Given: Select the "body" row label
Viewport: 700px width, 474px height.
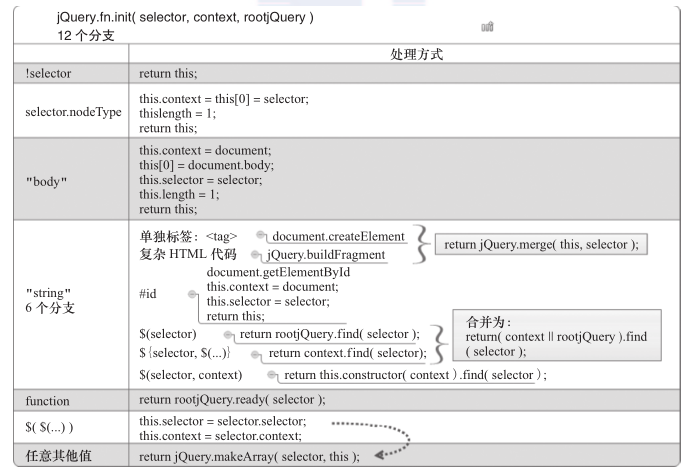Looking at the screenshot, I should tap(46, 182).
